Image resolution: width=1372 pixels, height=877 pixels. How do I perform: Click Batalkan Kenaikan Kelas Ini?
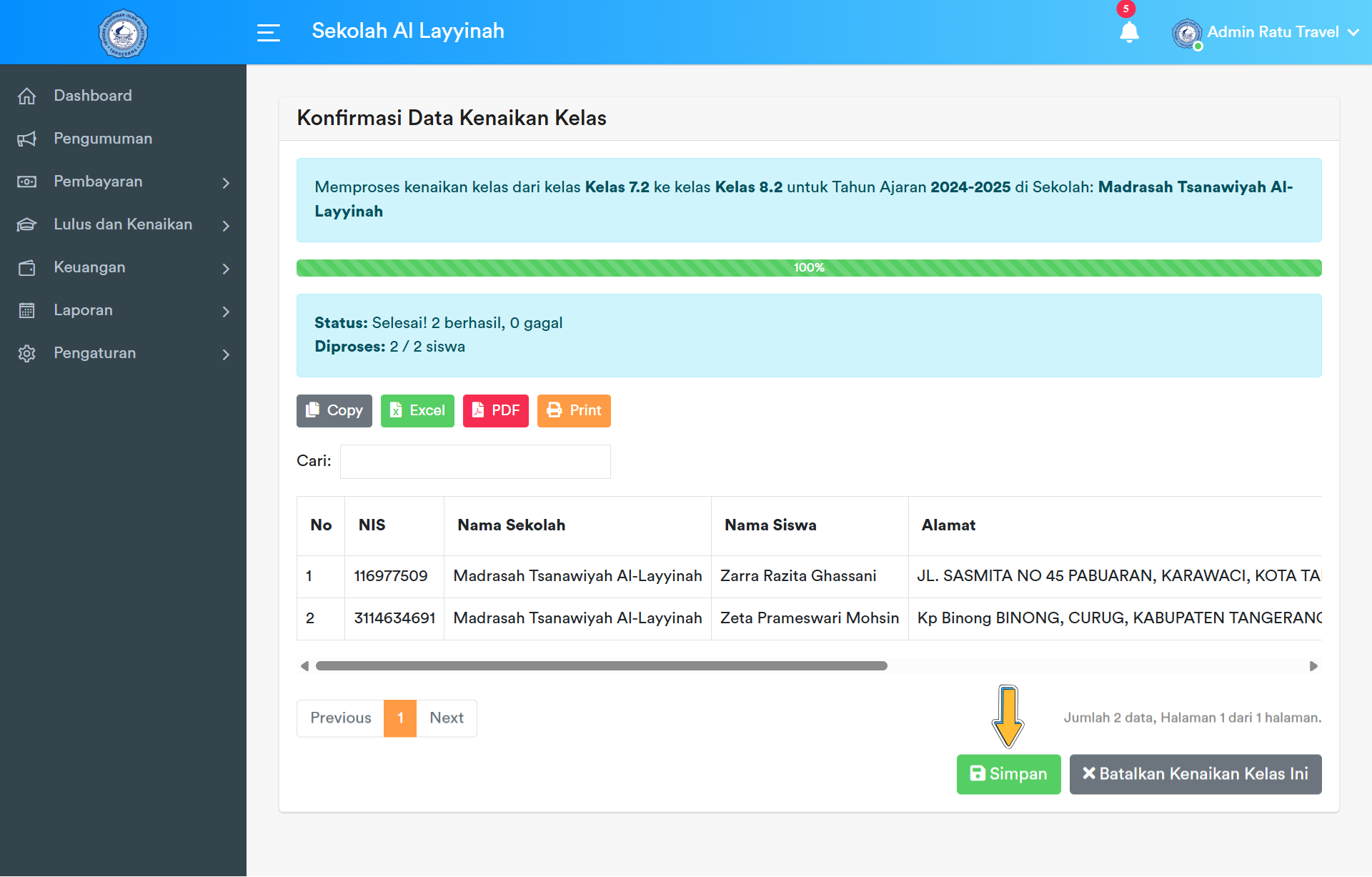(x=1195, y=774)
